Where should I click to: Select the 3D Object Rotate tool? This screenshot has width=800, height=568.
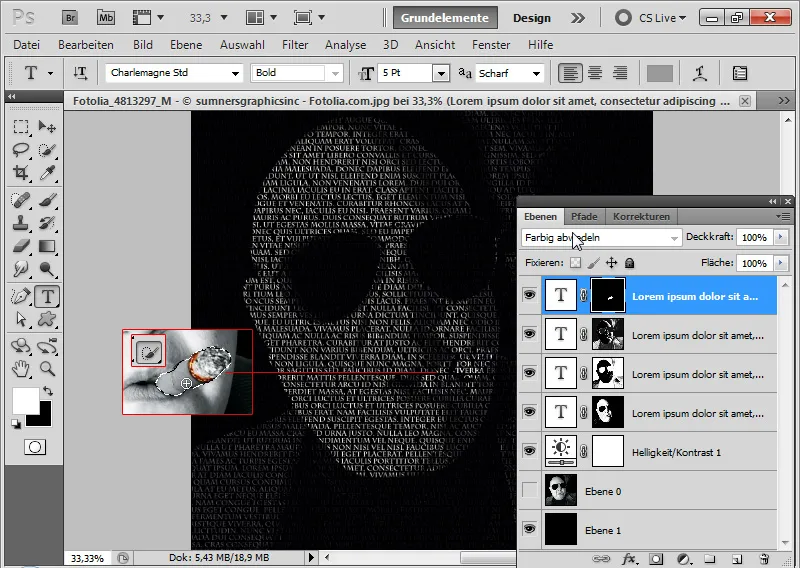pyautogui.click(x=21, y=346)
